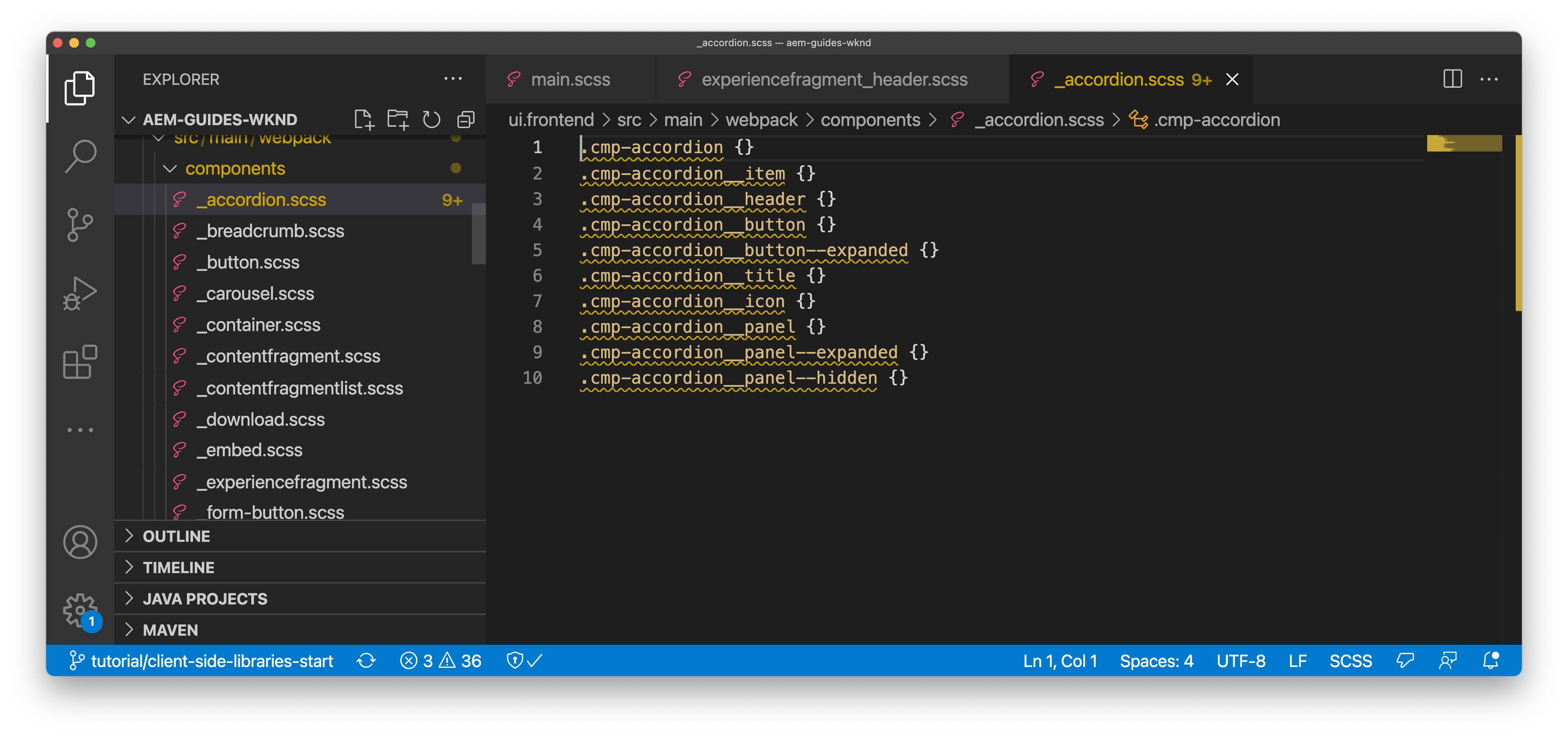
Task: Open the Search view in activity bar
Action: click(x=80, y=156)
